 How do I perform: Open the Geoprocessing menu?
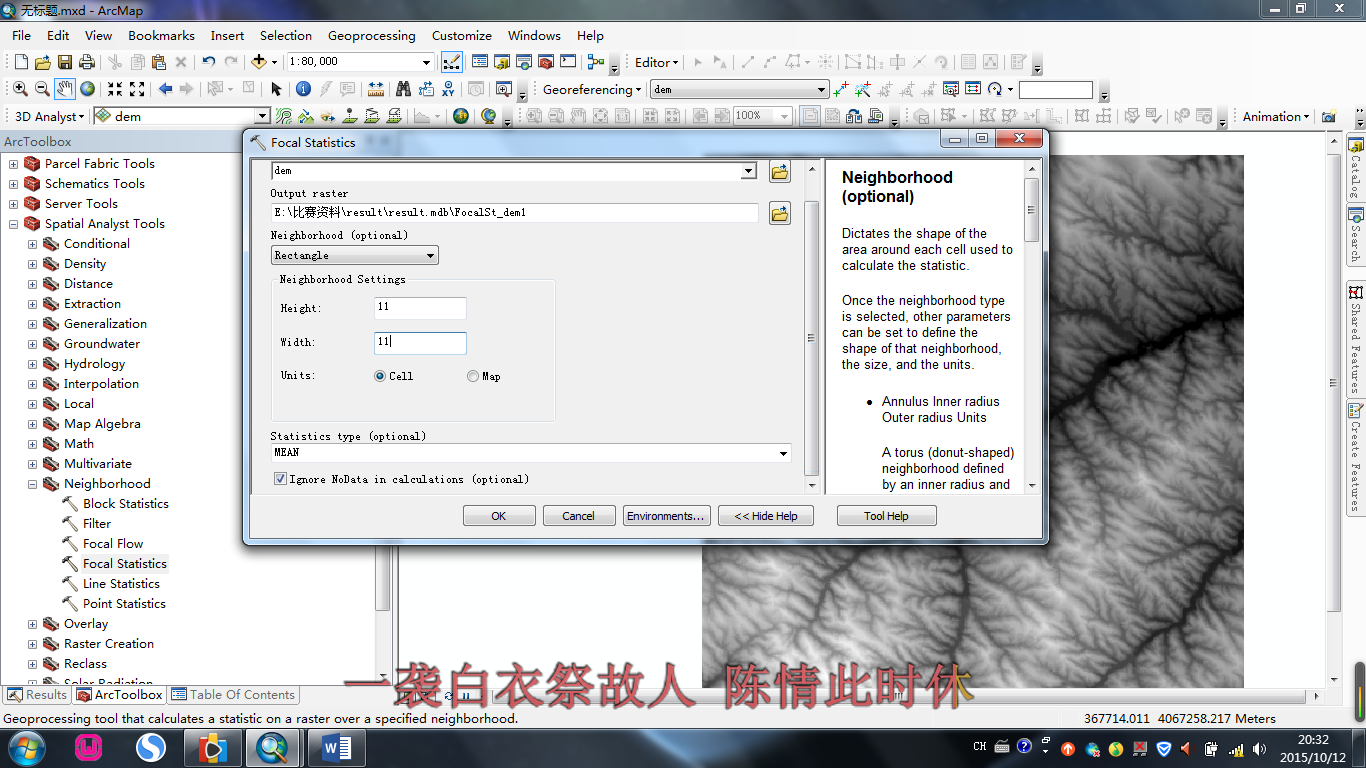(372, 35)
